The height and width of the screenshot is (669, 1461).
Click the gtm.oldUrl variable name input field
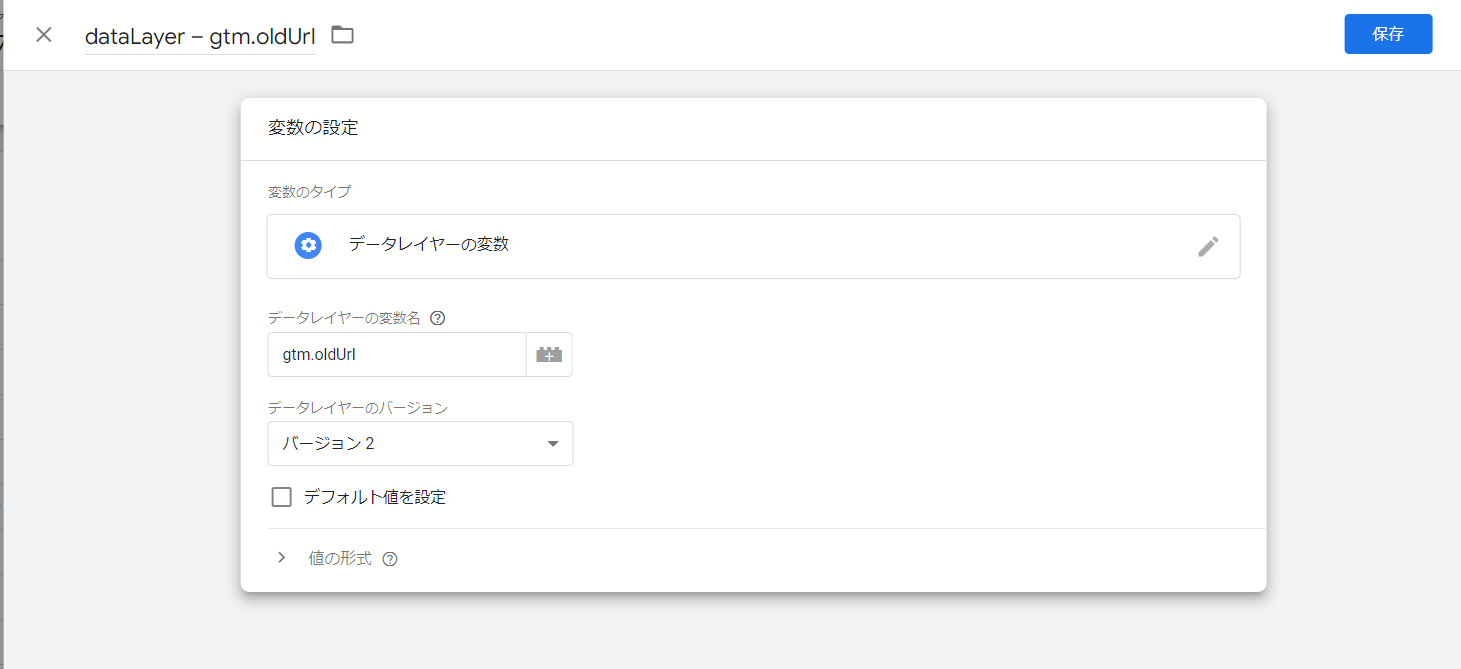[x=396, y=355]
